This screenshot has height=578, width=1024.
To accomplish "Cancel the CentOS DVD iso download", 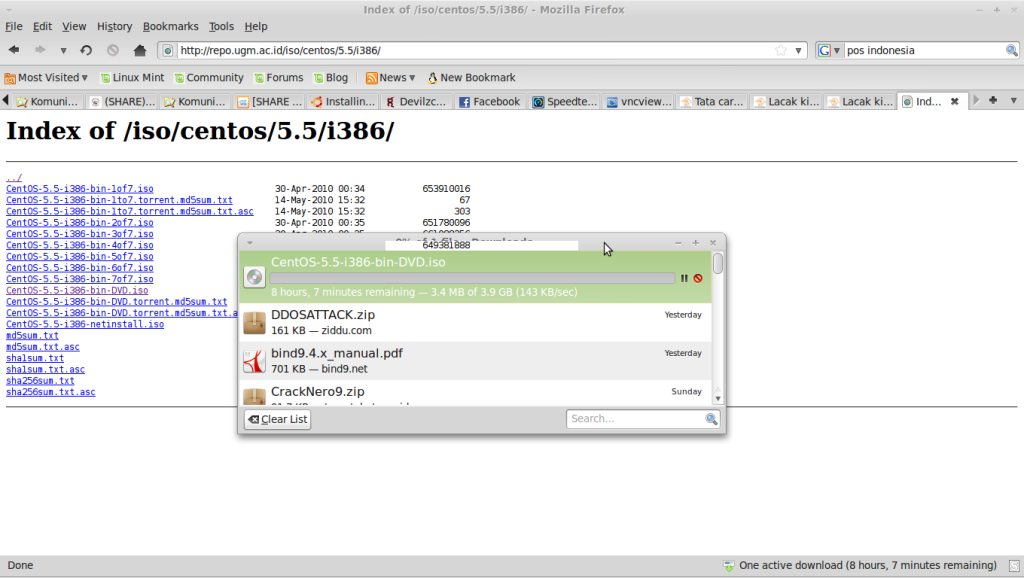I will coord(698,278).
